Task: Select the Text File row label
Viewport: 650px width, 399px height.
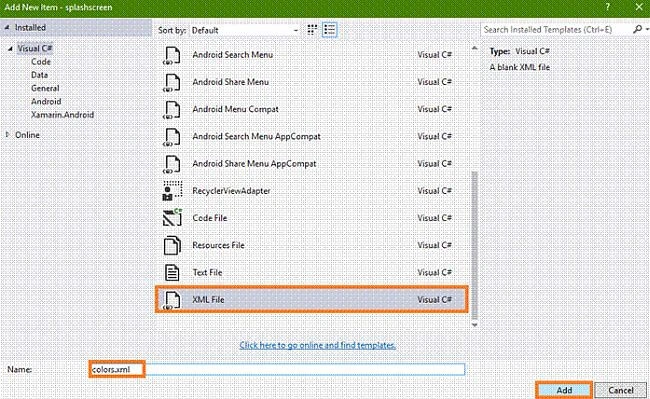Action: (207, 273)
